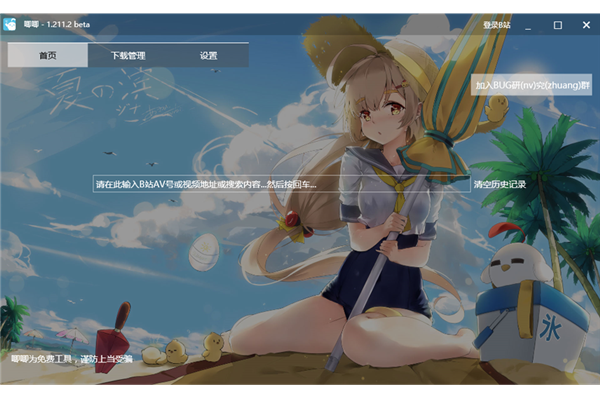The image size is (600, 398).
Task: Switch to the 首页 tab
Action: pyautogui.click(x=48, y=55)
